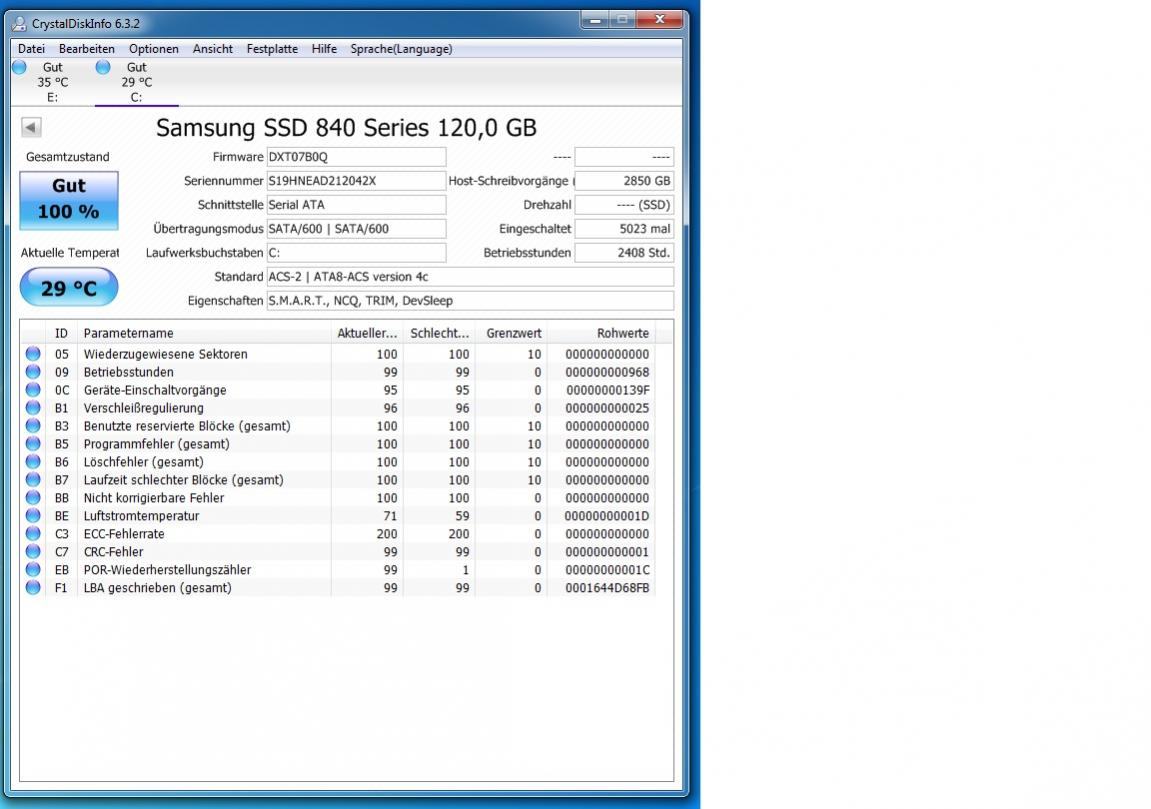
Task: Select the Wiederzugewiesene Sektoren row text
Action: pyautogui.click(x=165, y=354)
